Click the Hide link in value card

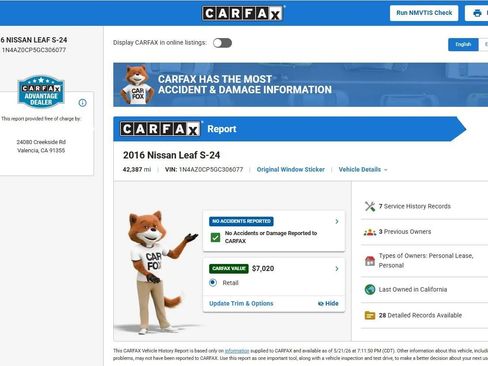point(328,303)
